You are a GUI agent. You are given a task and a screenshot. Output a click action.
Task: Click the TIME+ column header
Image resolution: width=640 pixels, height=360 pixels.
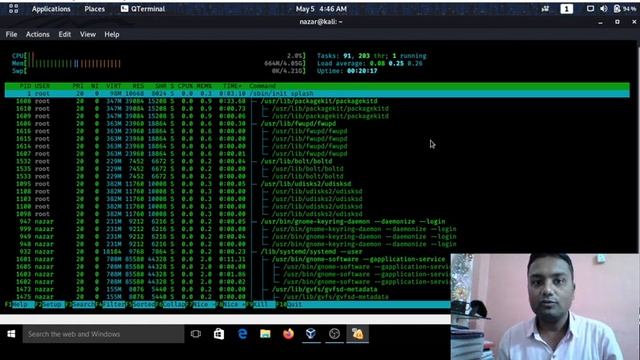pos(233,86)
